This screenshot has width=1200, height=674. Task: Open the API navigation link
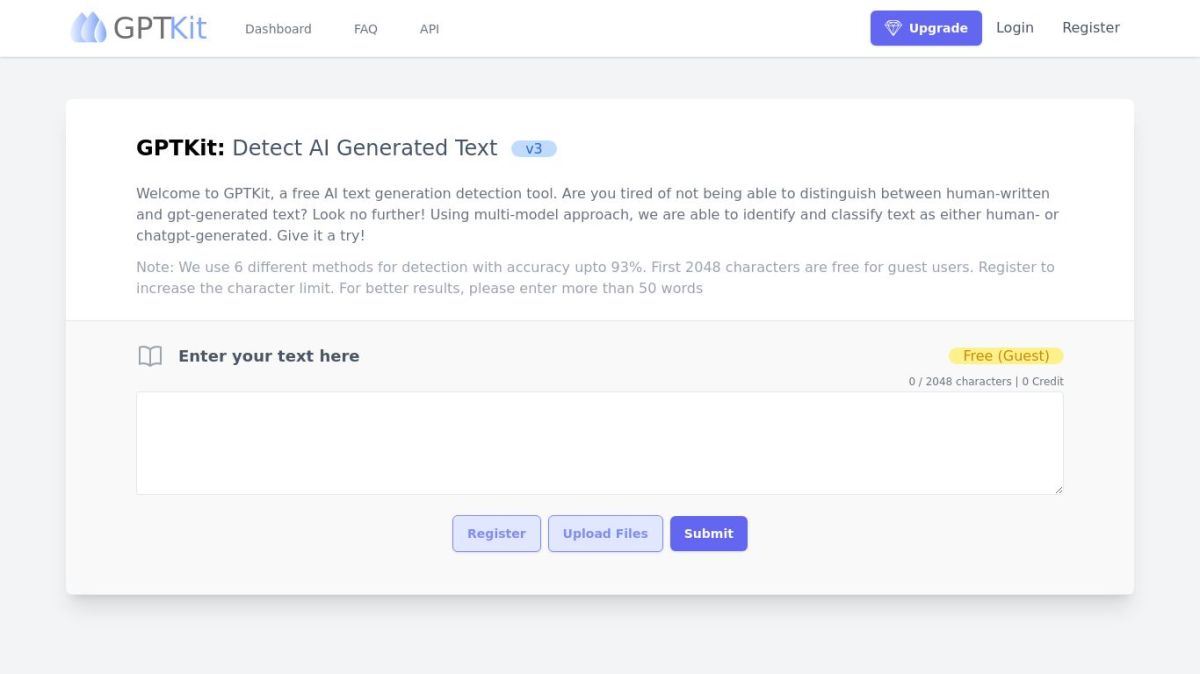[x=429, y=29]
